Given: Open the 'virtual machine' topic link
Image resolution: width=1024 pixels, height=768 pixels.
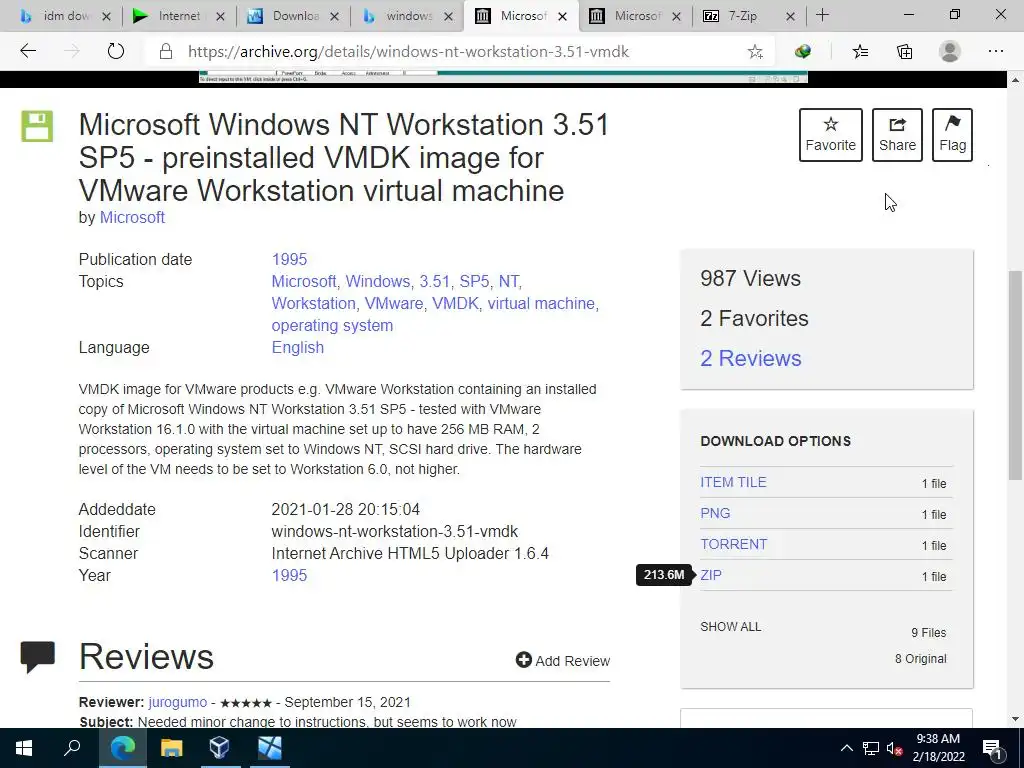Looking at the screenshot, I should coord(542,304).
